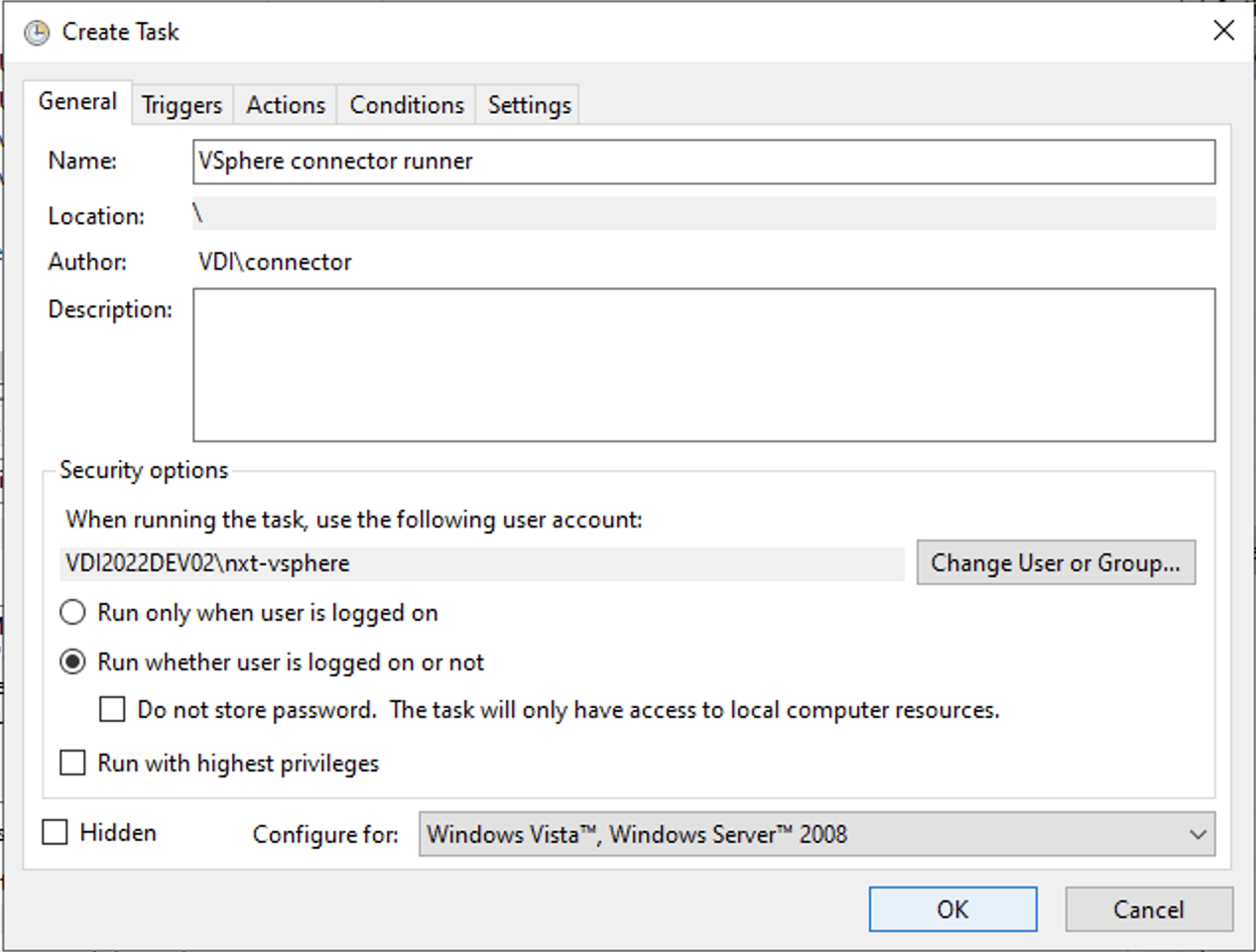Select Run only when user is logged on

pos(73,613)
